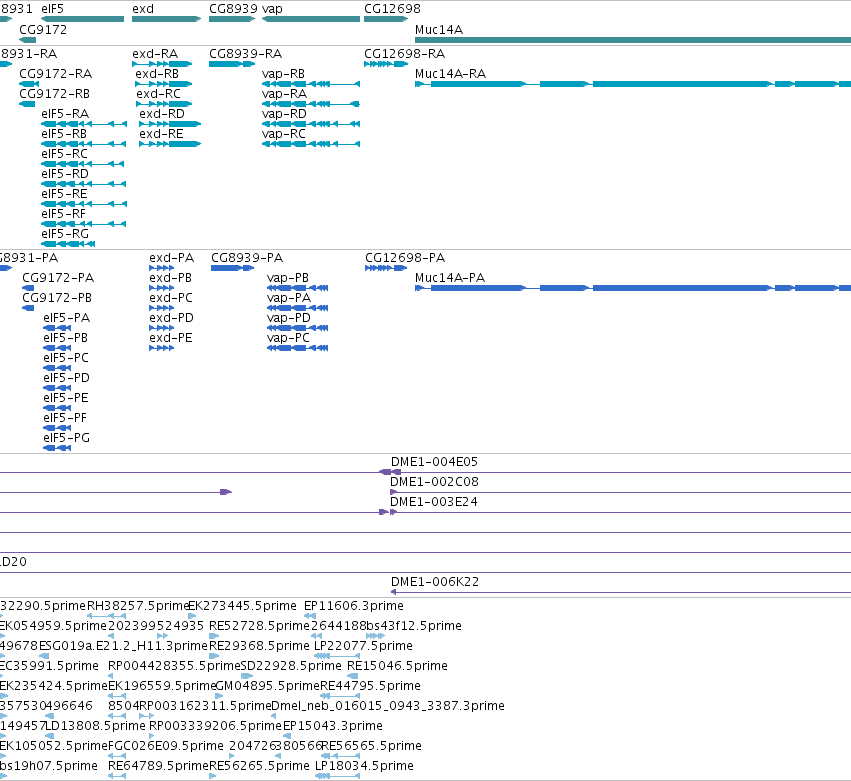Open BAC label DME1-003E24
The height and width of the screenshot is (781, 851).
click(434, 501)
